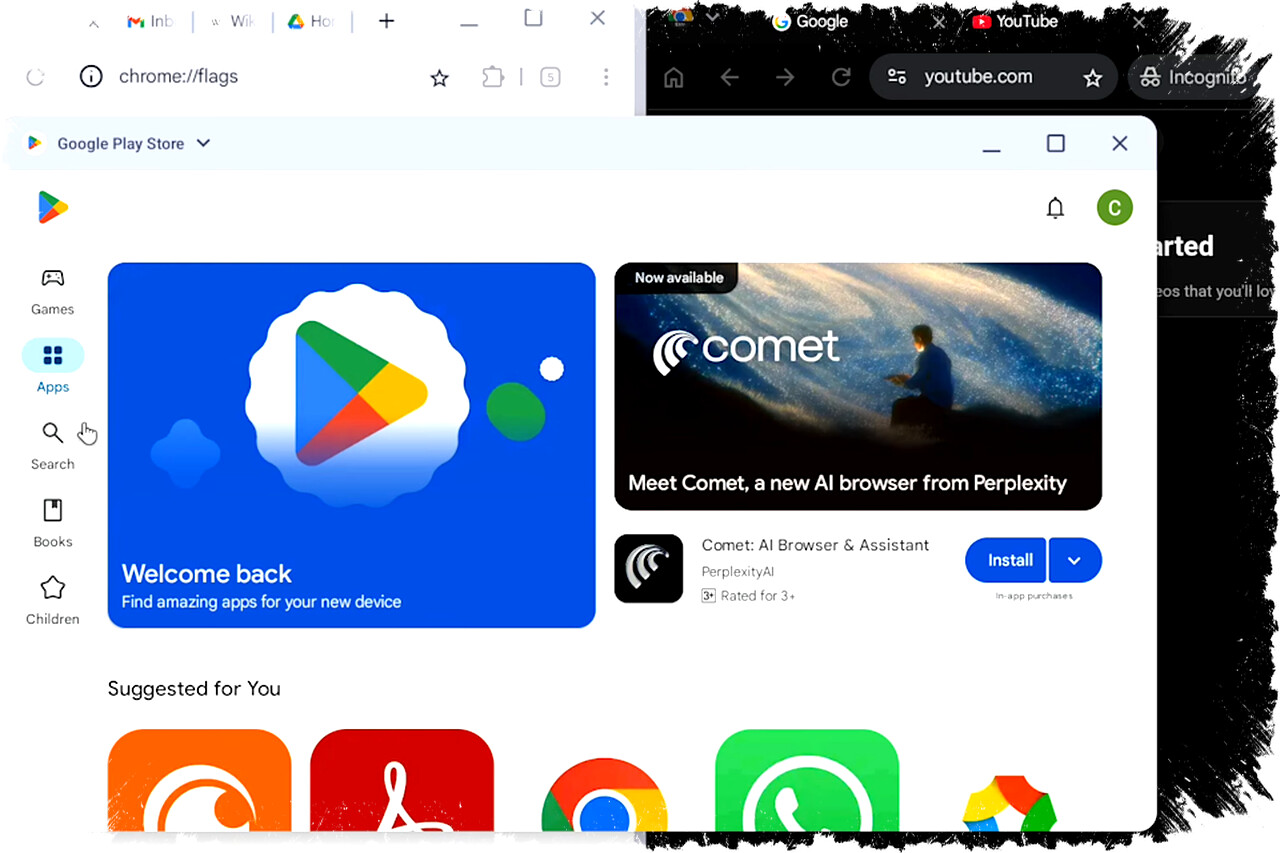
Task: Click the youtube.com address bar
Action: coord(977,77)
